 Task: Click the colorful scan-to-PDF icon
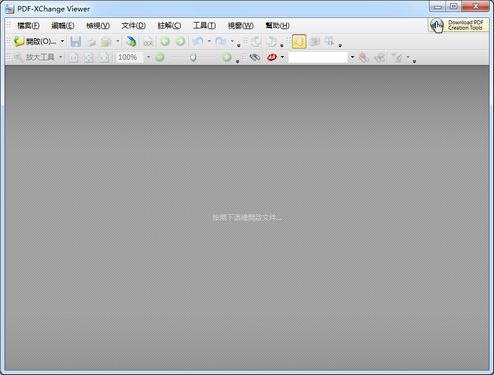click(131, 42)
